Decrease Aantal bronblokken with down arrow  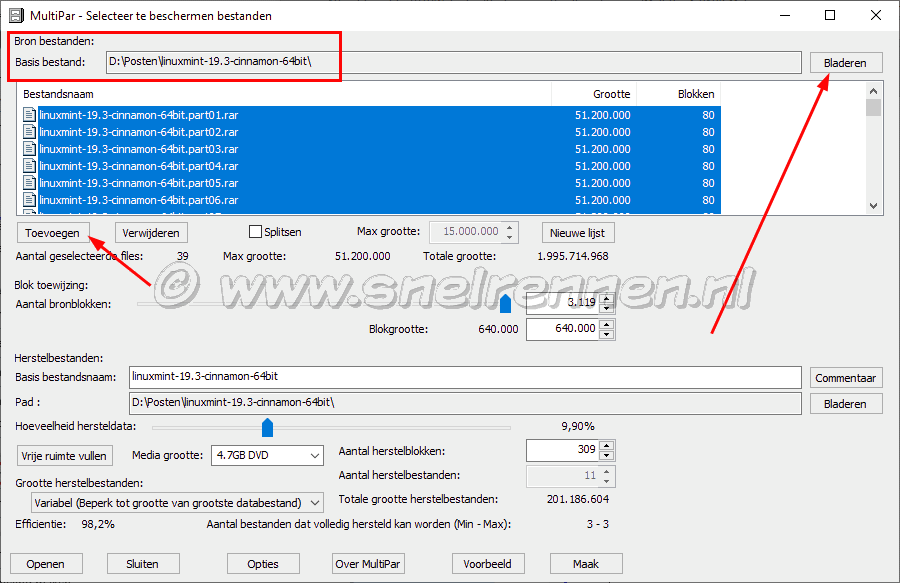pos(607,309)
